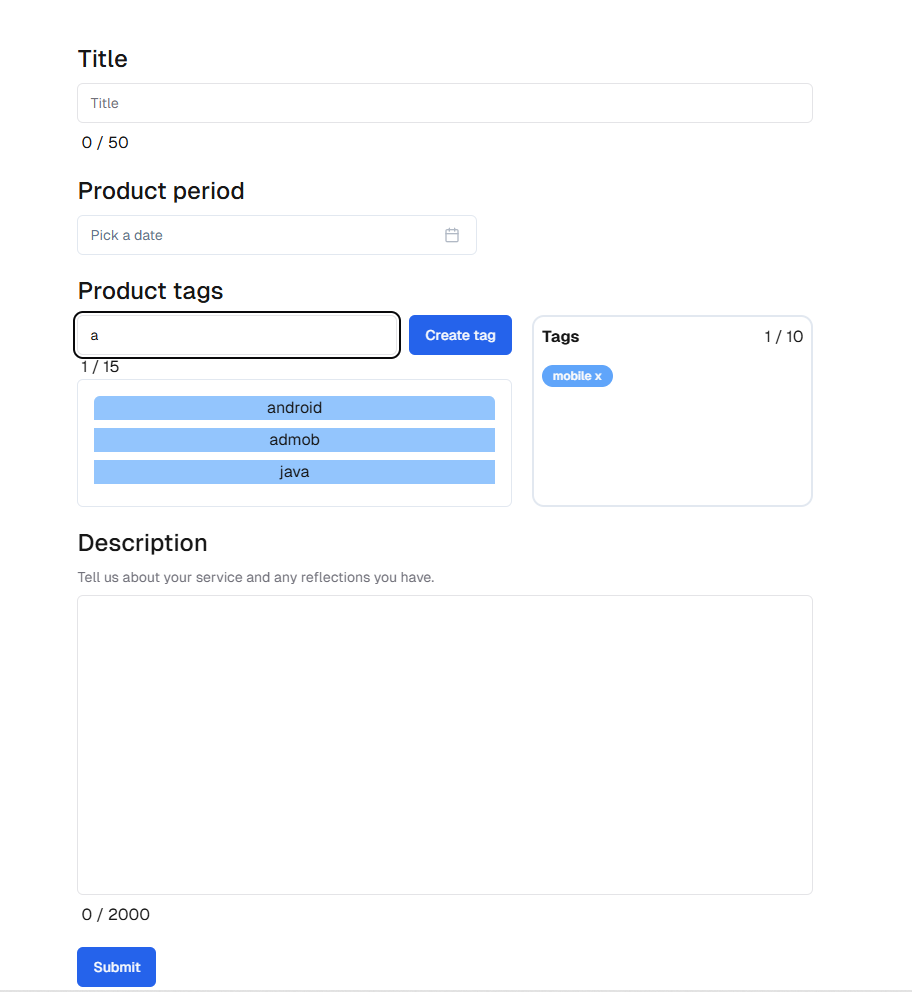Image resolution: width=912 pixels, height=992 pixels.
Task: Click the description helper text
Action: tap(256, 577)
